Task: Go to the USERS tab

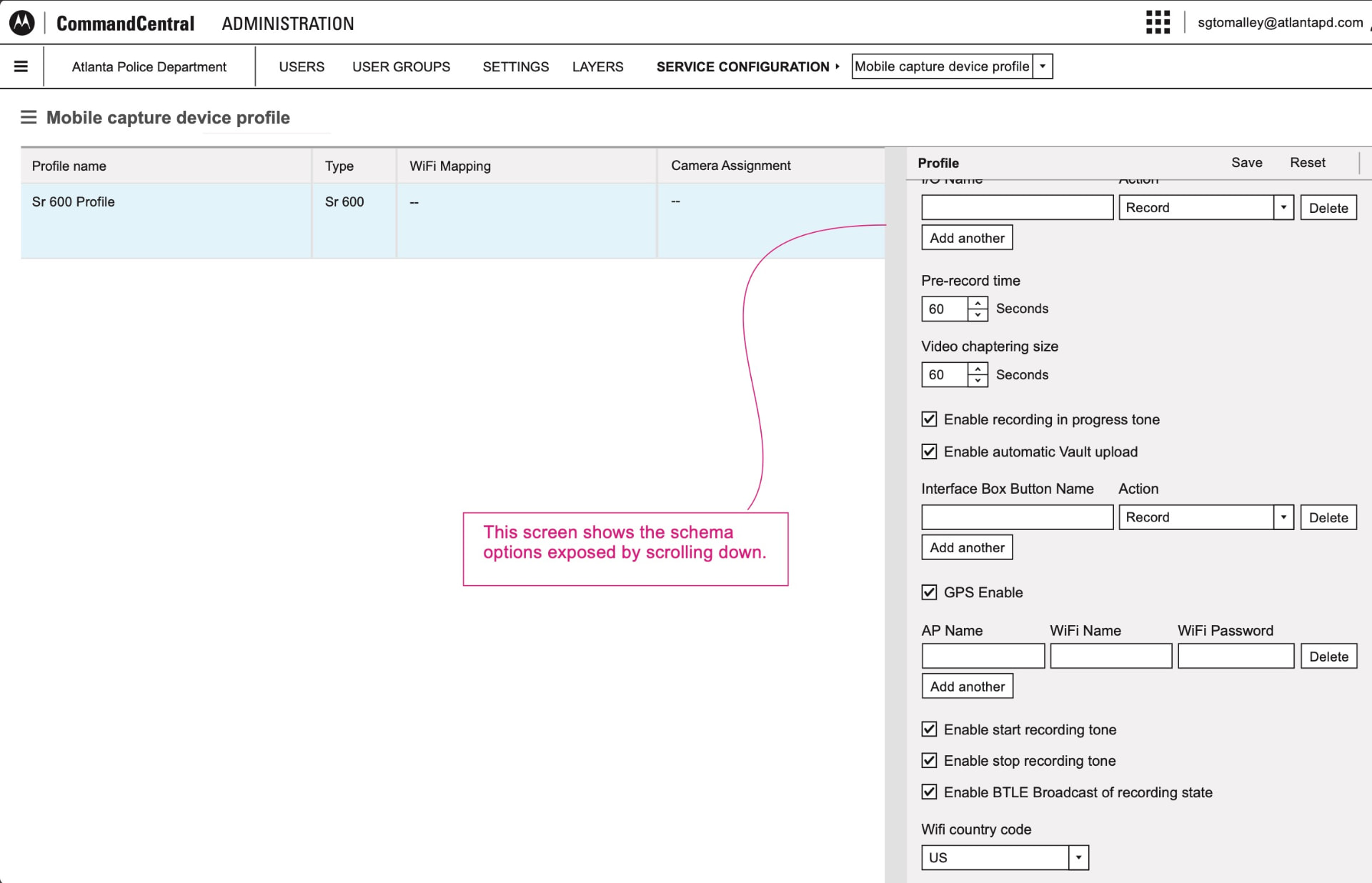Action: pyautogui.click(x=302, y=66)
